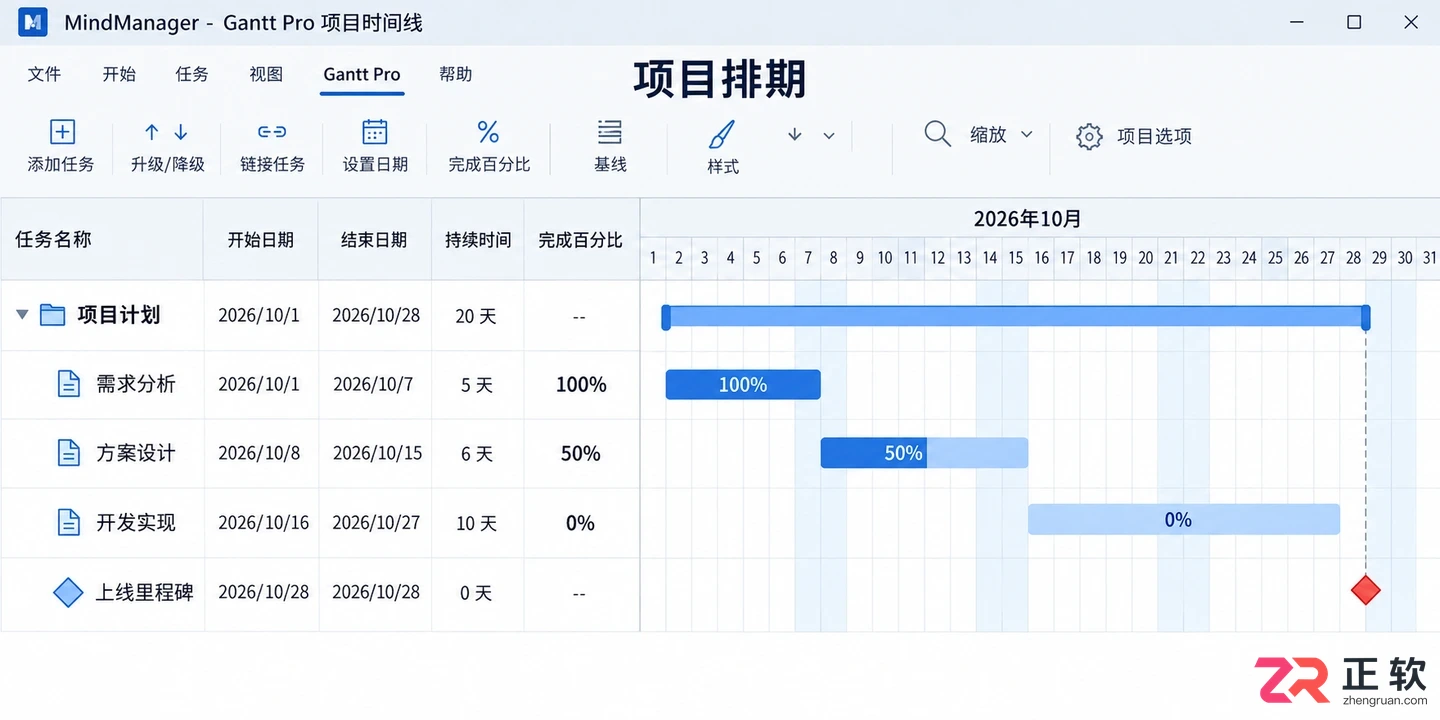This screenshot has width=1440, height=720.
Task: Open the 文件 menu
Action: click(44, 74)
